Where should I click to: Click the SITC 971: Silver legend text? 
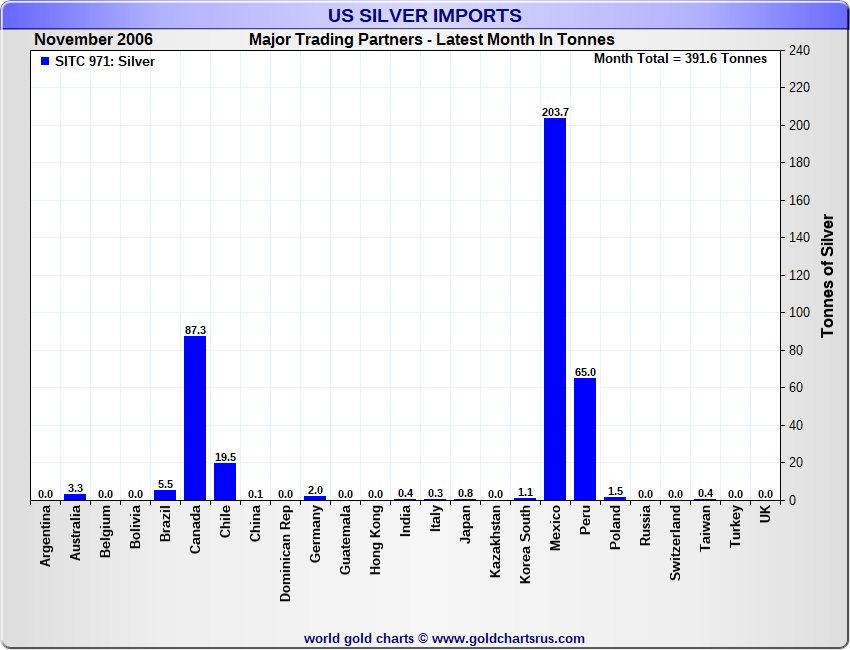pos(105,61)
